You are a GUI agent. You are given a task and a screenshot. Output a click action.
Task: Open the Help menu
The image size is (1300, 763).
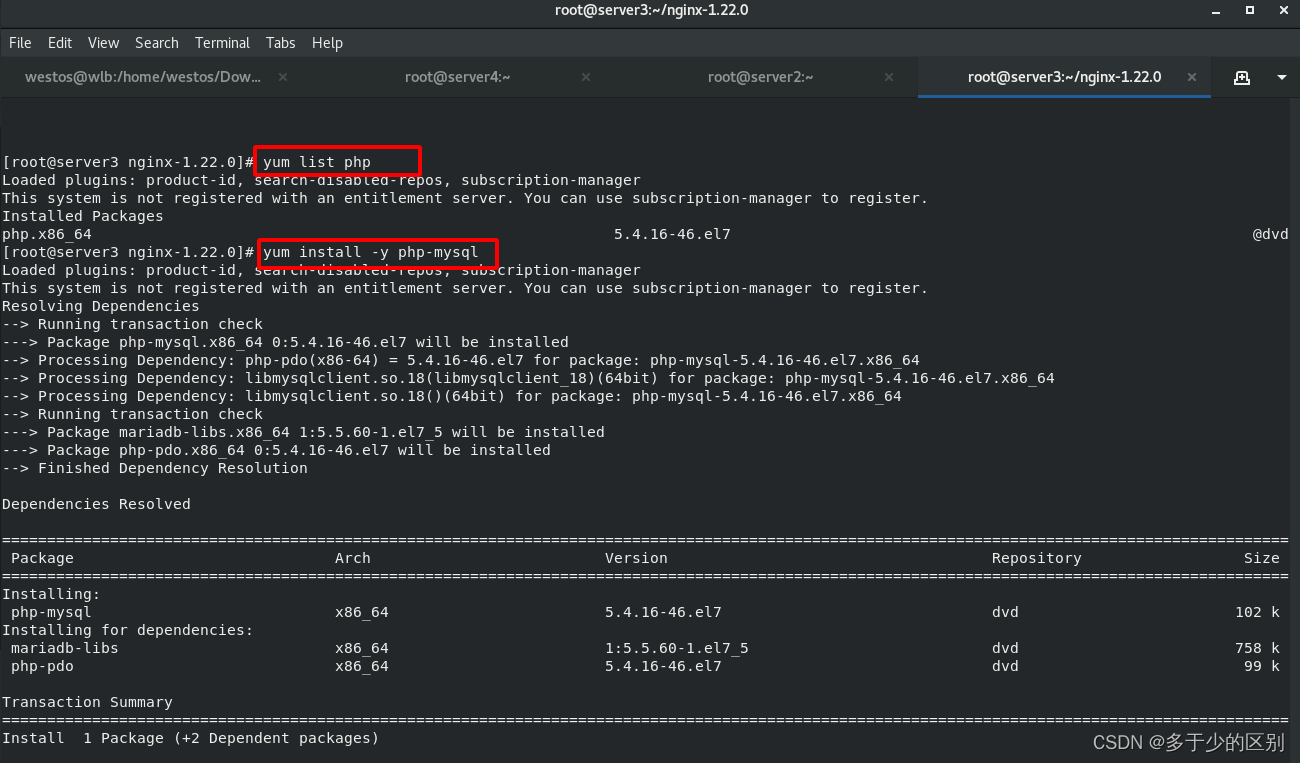click(327, 43)
